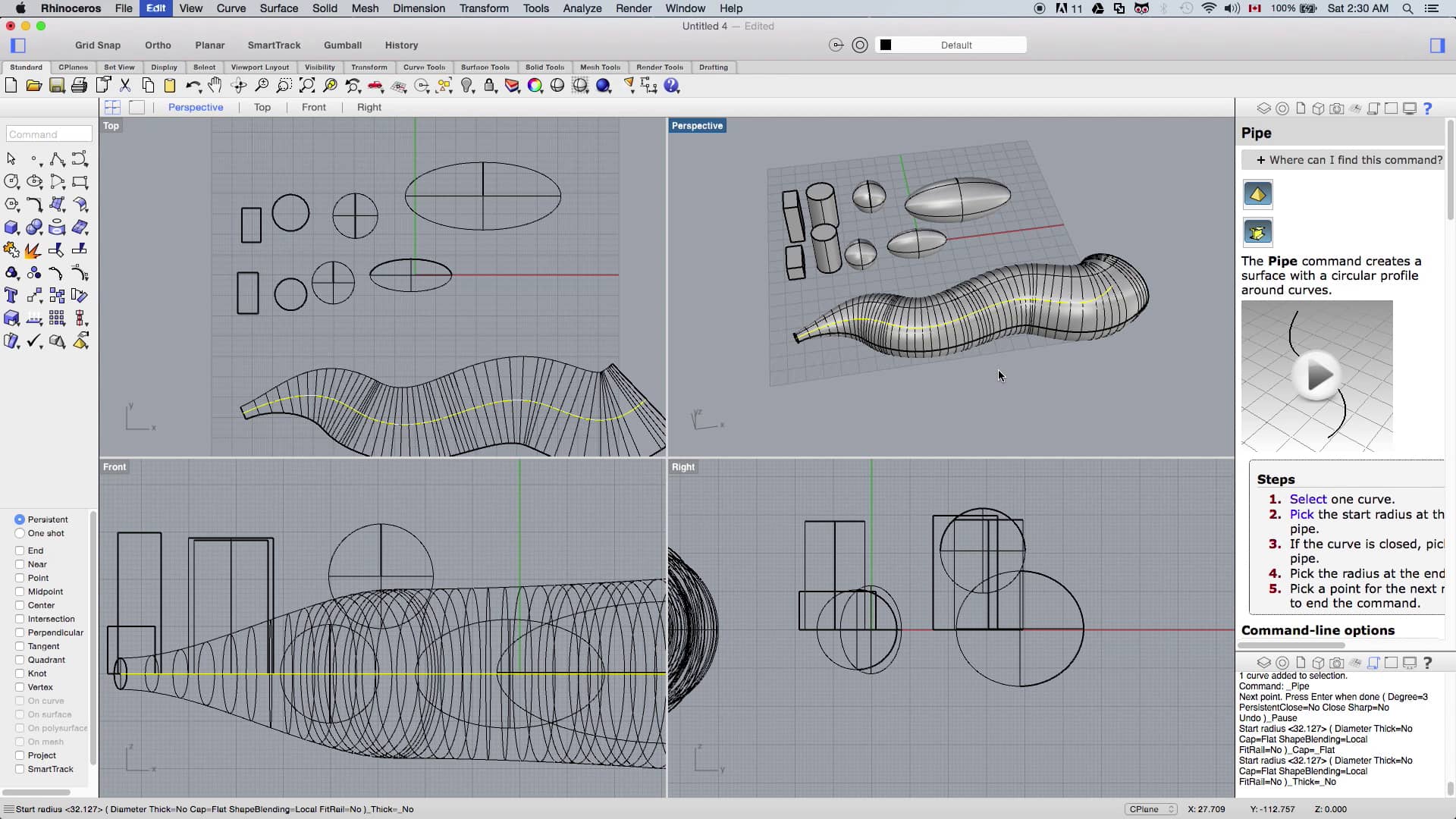
Task: Open the CPlane dropdown in the status bar
Action: 1150,808
